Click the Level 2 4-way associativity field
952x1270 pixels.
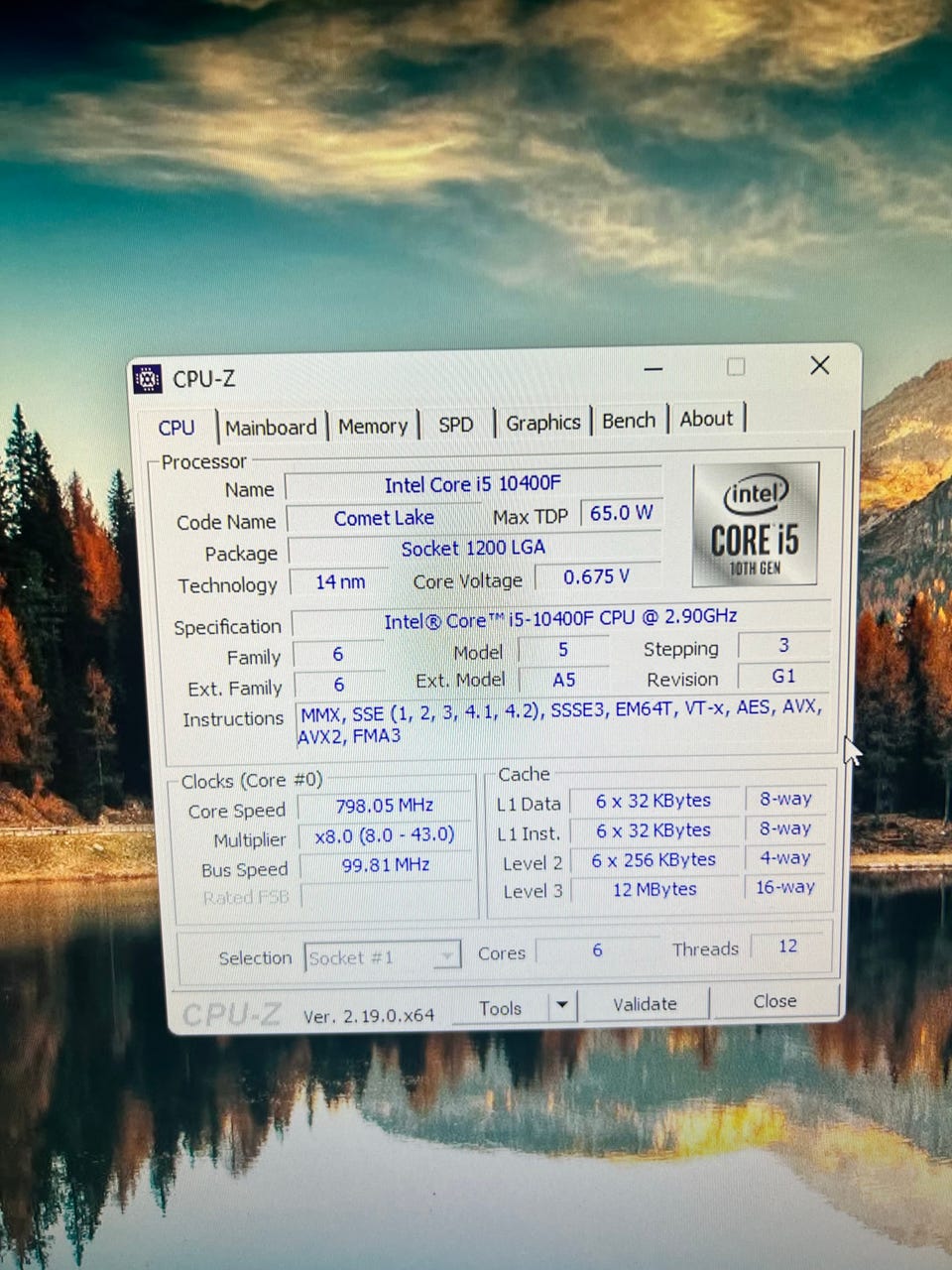click(785, 857)
